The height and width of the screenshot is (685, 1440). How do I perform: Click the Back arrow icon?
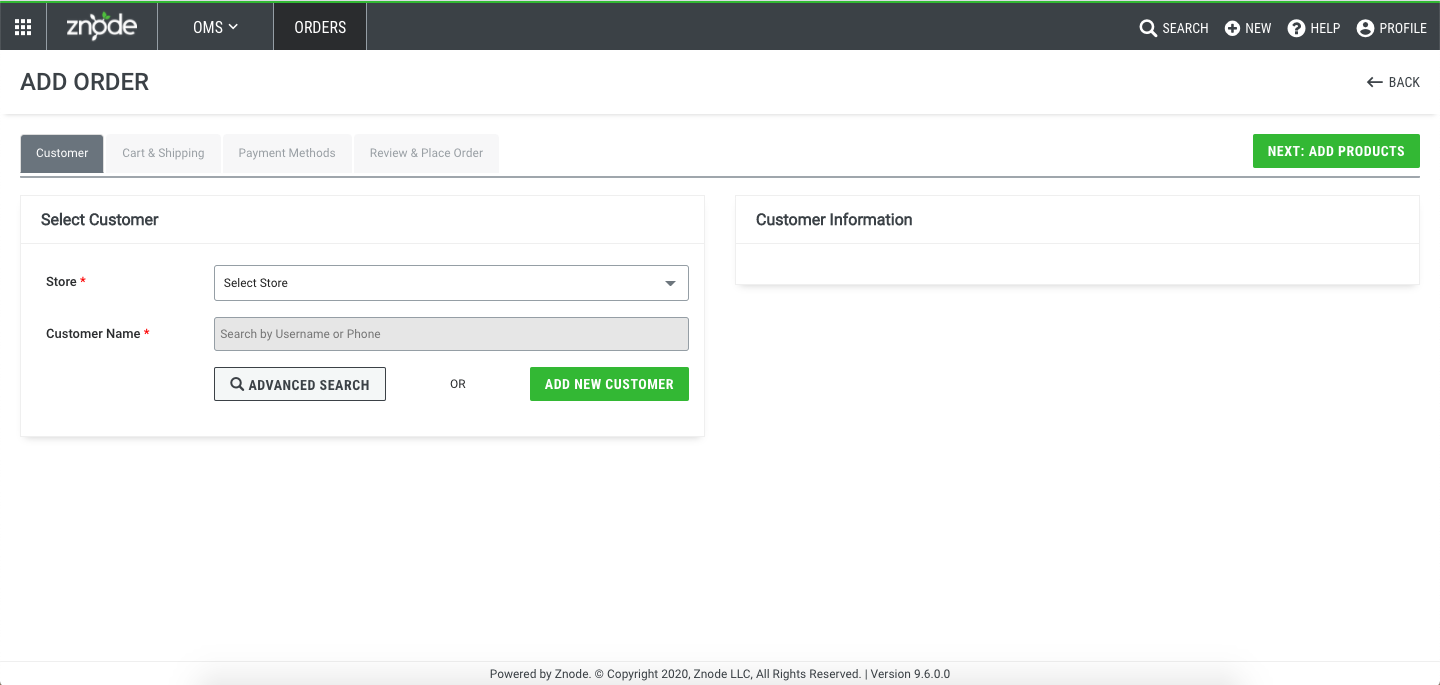pos(1375,82)
